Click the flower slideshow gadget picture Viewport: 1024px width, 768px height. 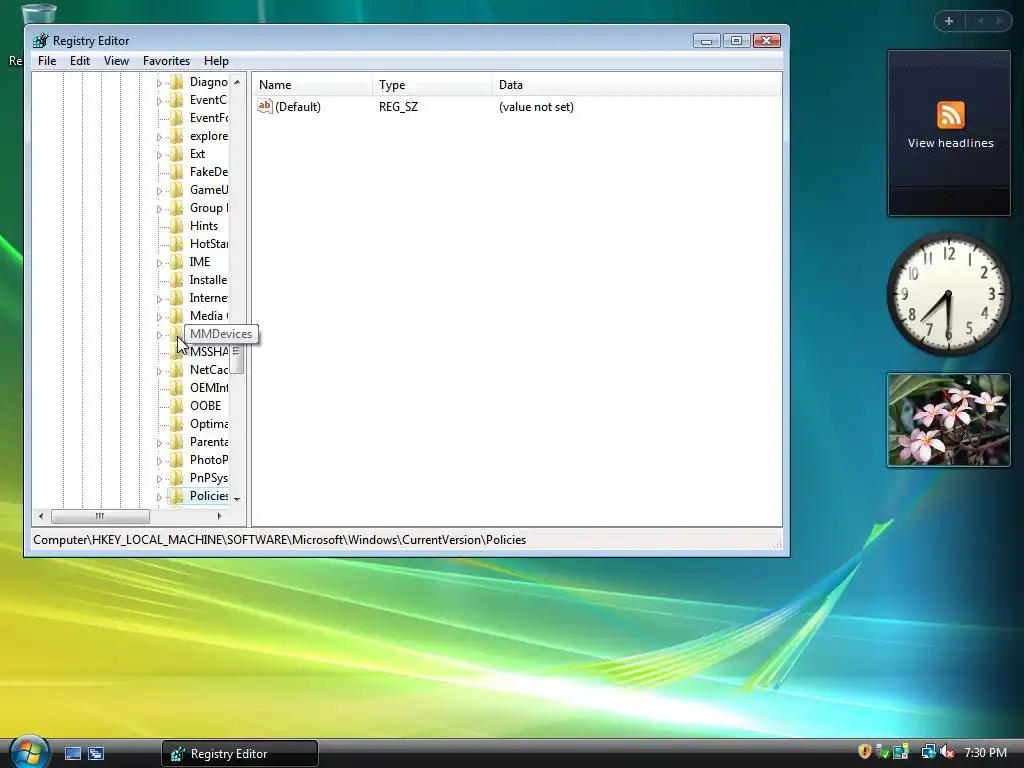949,420
